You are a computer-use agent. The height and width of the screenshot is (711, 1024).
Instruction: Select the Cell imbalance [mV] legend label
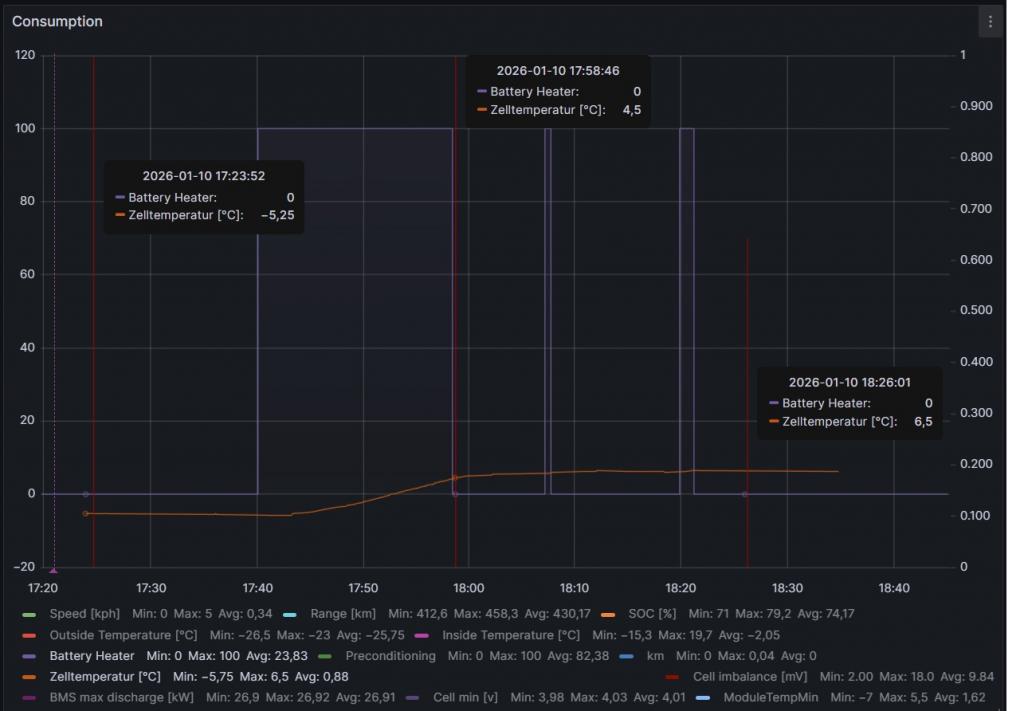coord(749,677)
